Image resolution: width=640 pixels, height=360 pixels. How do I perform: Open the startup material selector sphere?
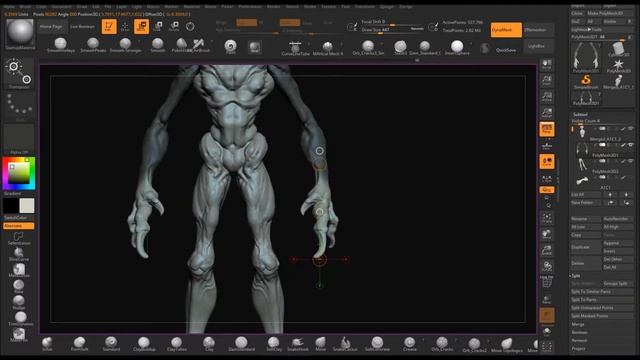[20, 33]
